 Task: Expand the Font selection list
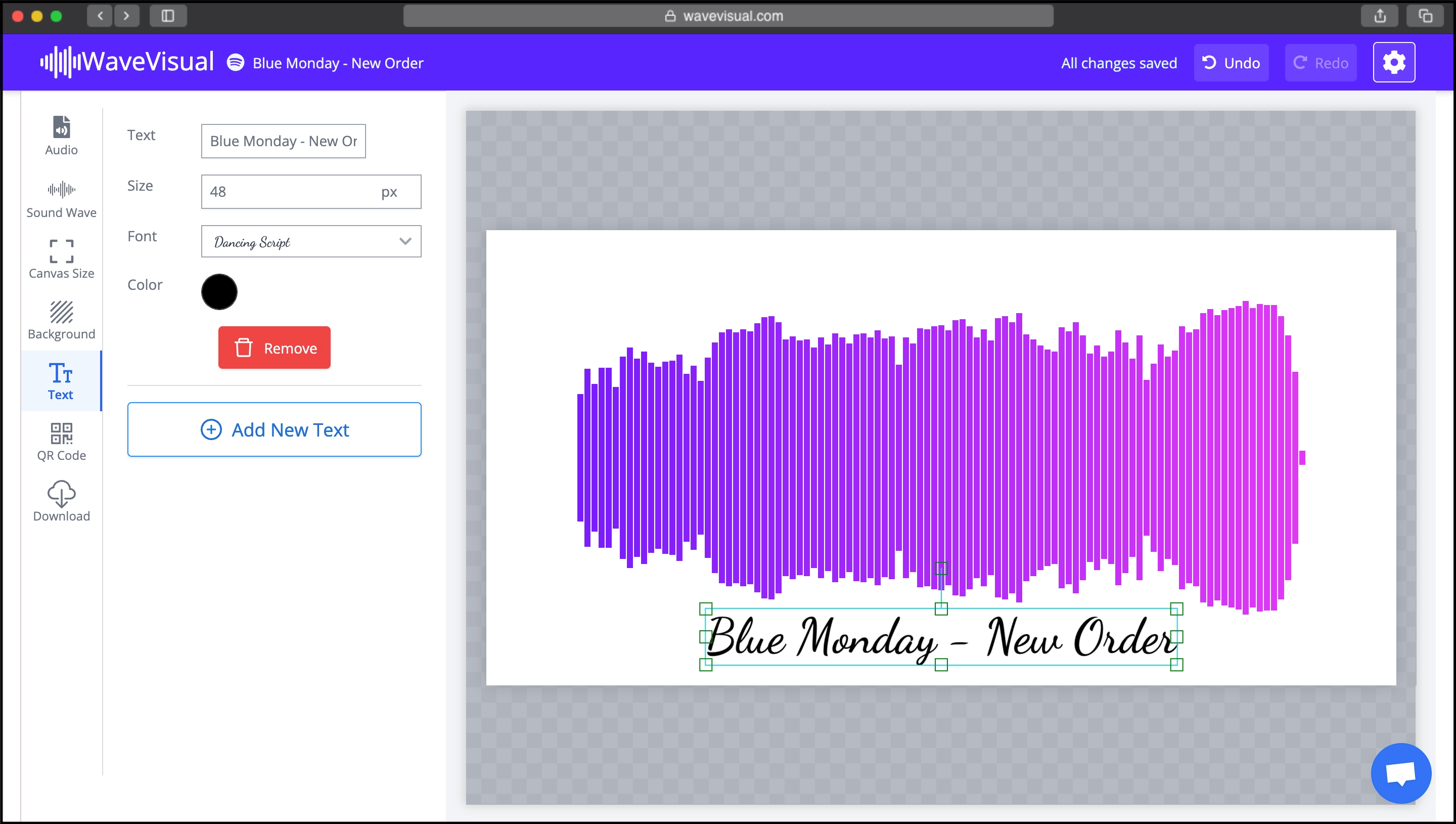pyautogui.click(x=404, y=242)
